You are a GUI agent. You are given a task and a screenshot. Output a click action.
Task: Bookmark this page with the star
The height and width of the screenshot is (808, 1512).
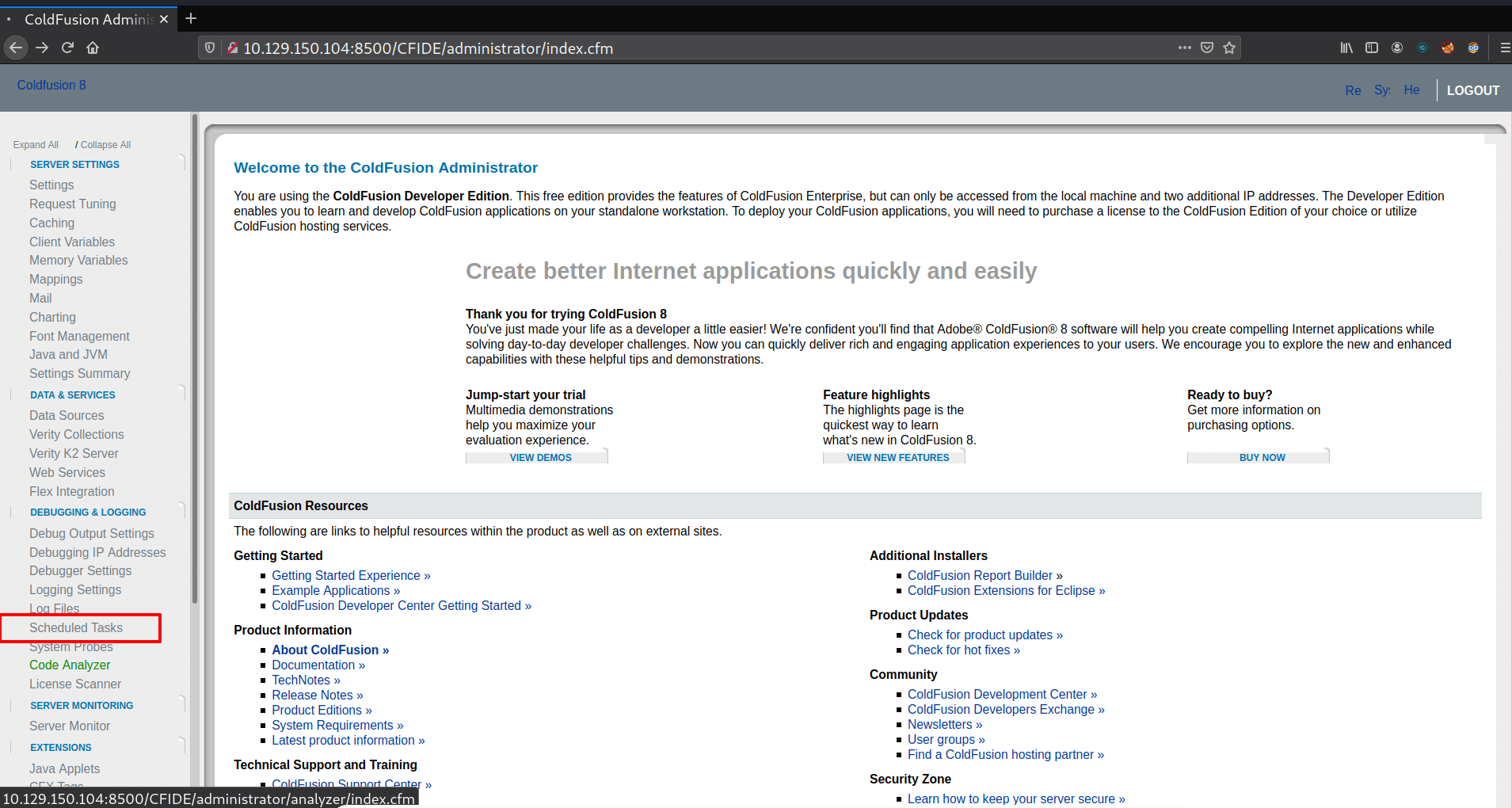pyautogui.click(x=1228, y=48)
